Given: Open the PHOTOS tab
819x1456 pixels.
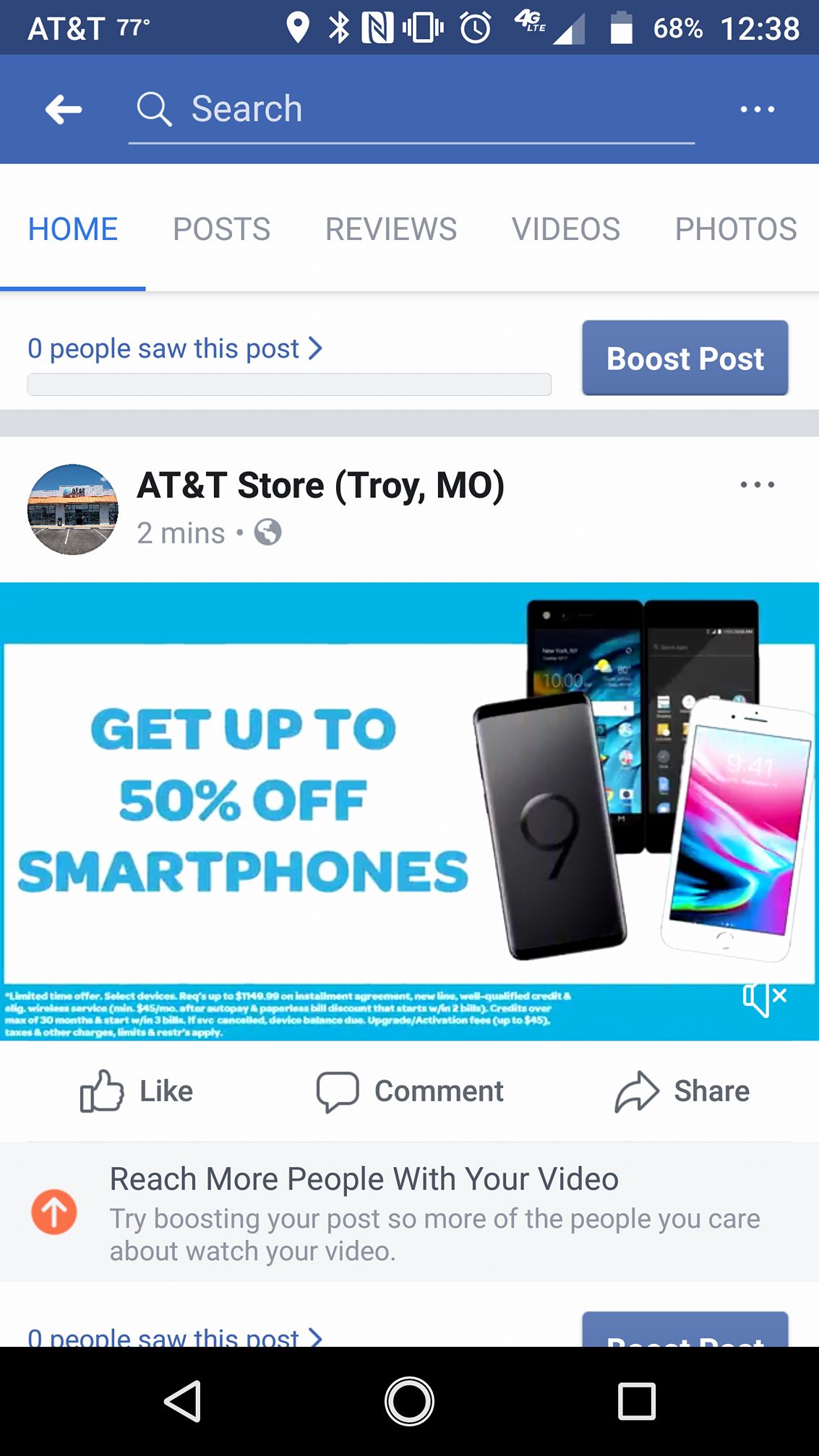Looking at the screenshot, I should (x=736, y=229).
